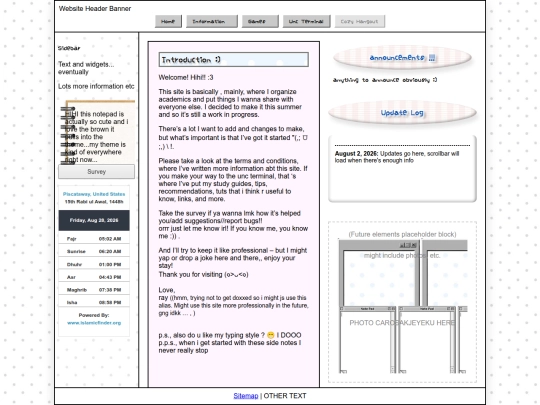Image resolution: width=540 pixels, height=405 pixels.
Task: Click the Introduction :) heading box
Action: coord(233,60)
